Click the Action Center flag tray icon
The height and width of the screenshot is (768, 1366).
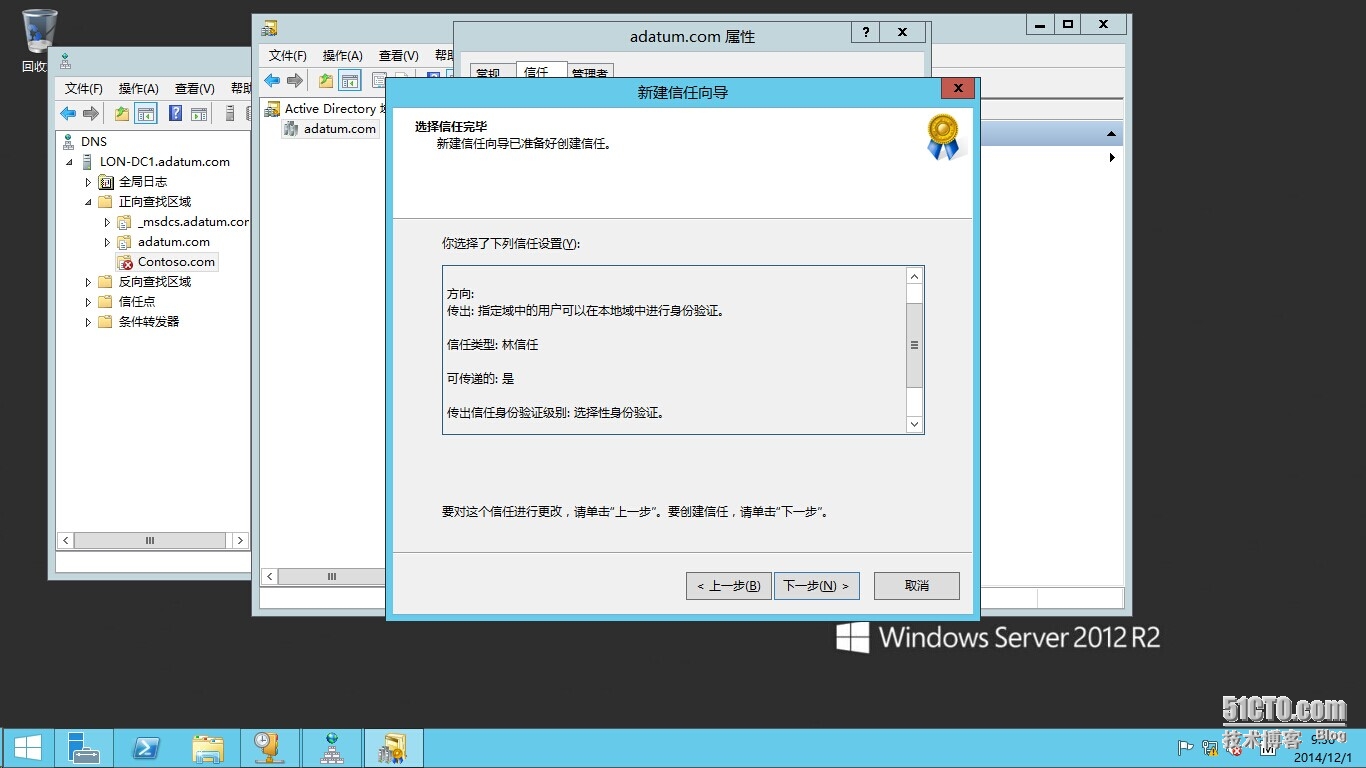(x=1185, y=747)
